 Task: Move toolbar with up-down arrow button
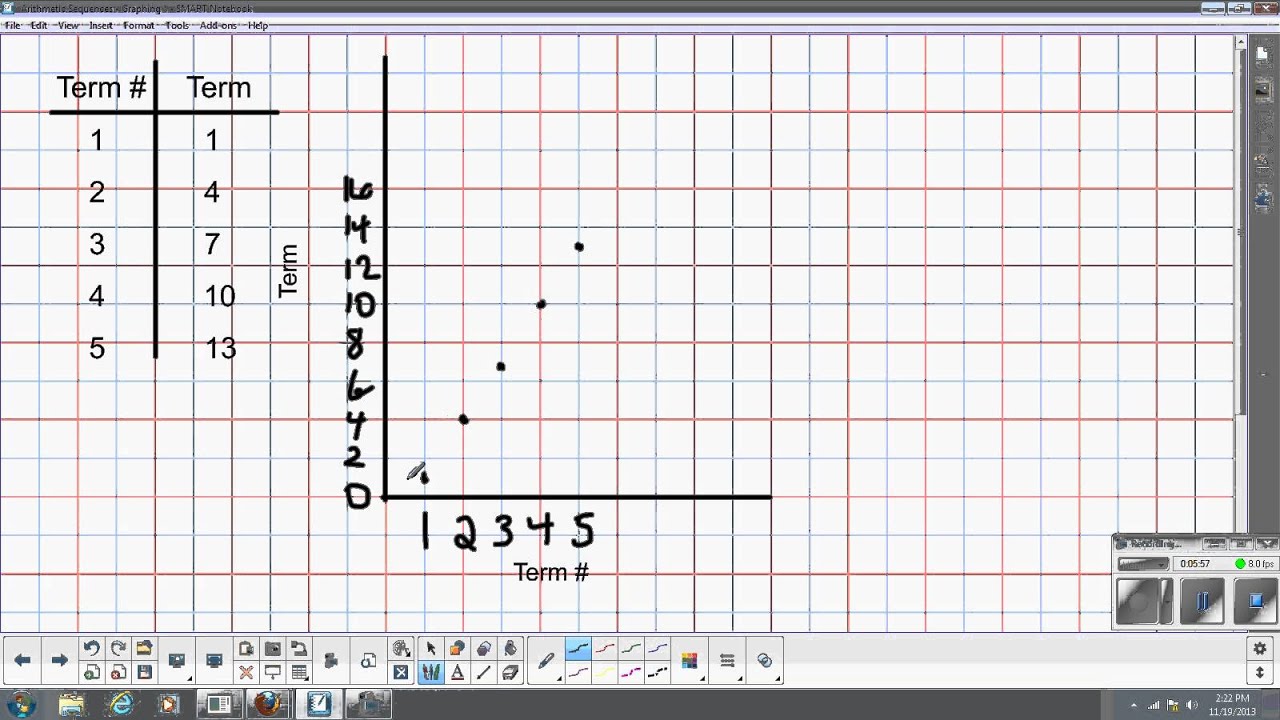[x=1260, y=673]
